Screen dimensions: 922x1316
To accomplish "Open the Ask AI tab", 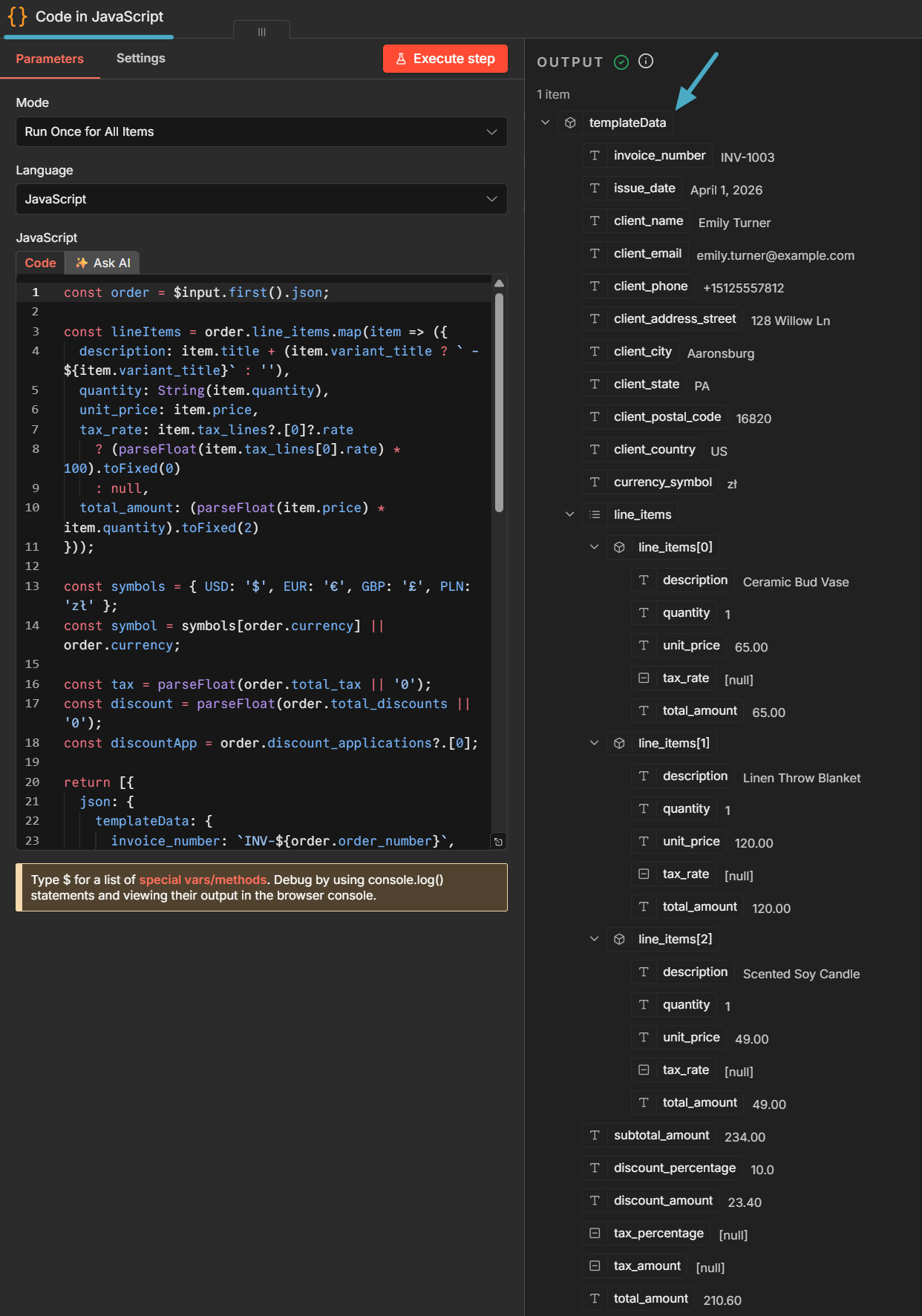I will 102,263.
